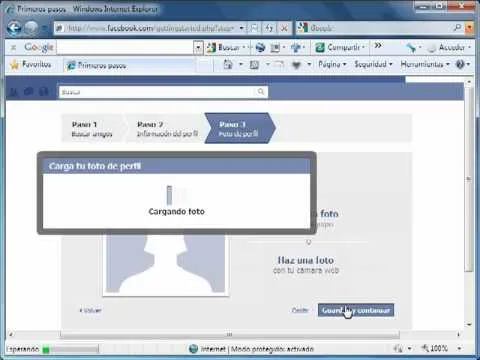Open the Página menu
The height and width of the screenshot is (360, 480).
pos(332,64)
